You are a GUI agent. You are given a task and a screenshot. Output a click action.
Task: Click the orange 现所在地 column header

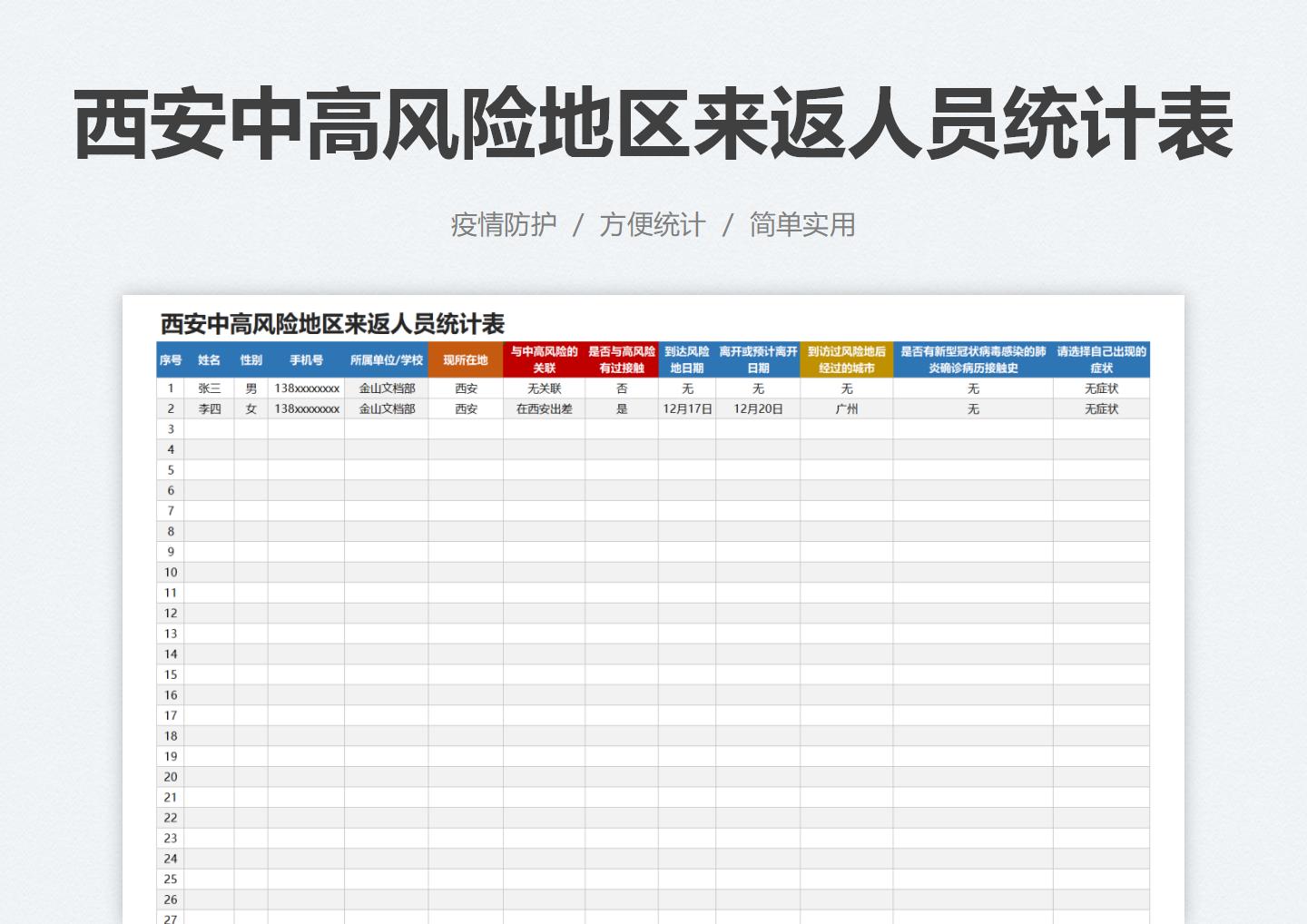[x=466, y=359]
